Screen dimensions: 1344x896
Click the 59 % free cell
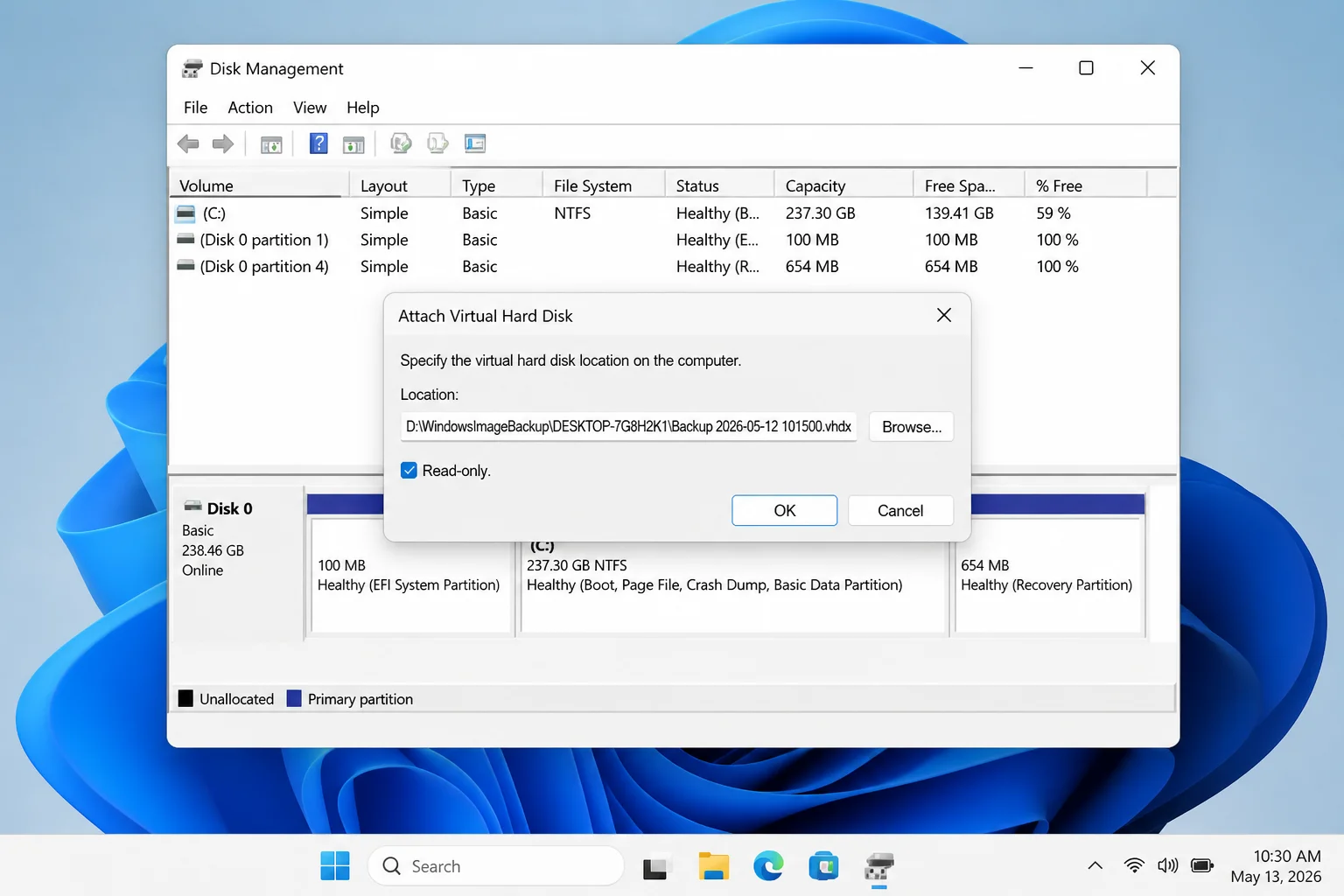point(1053,213)
